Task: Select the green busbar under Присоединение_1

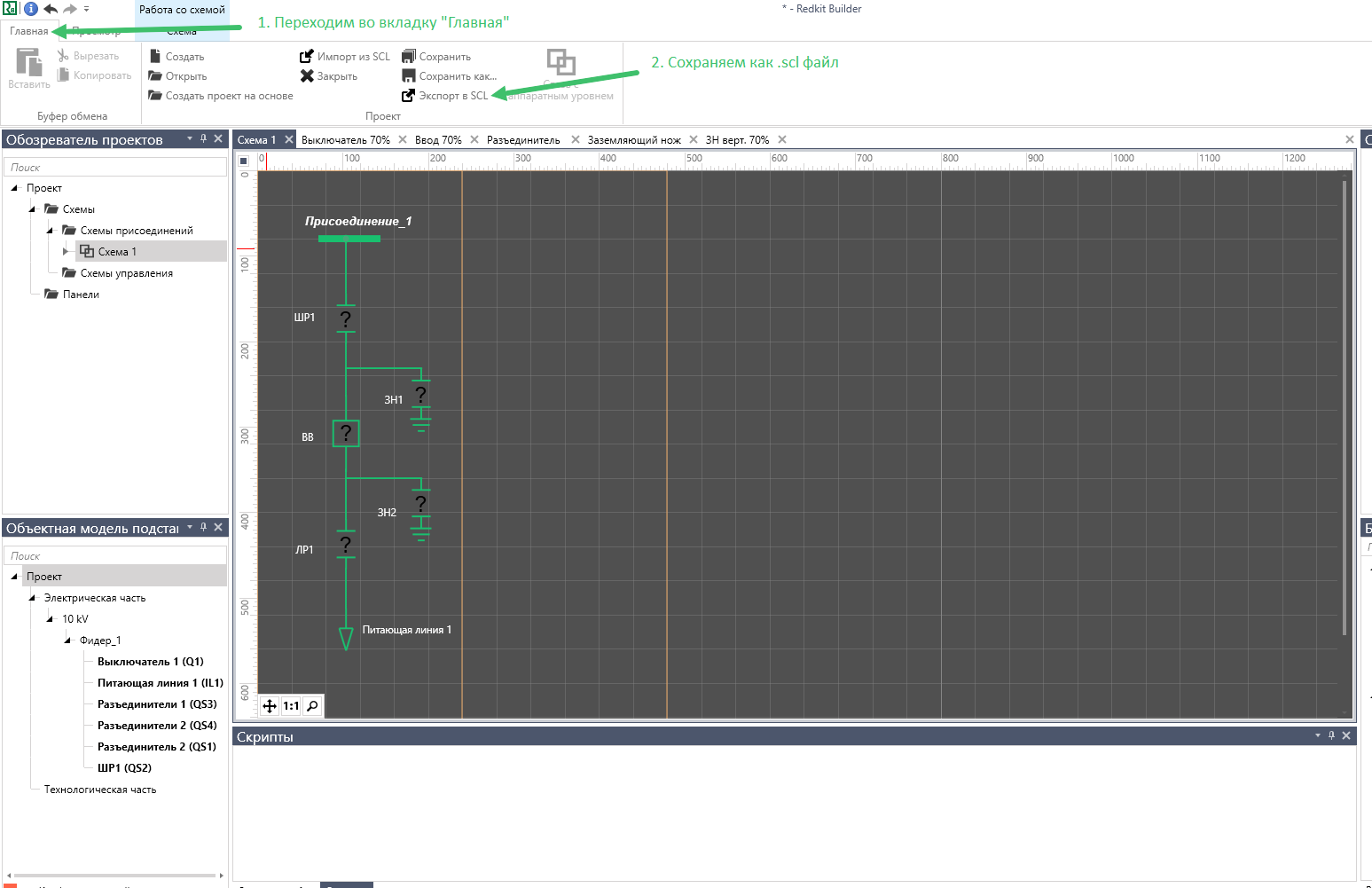Action: [x=349, y=239]
